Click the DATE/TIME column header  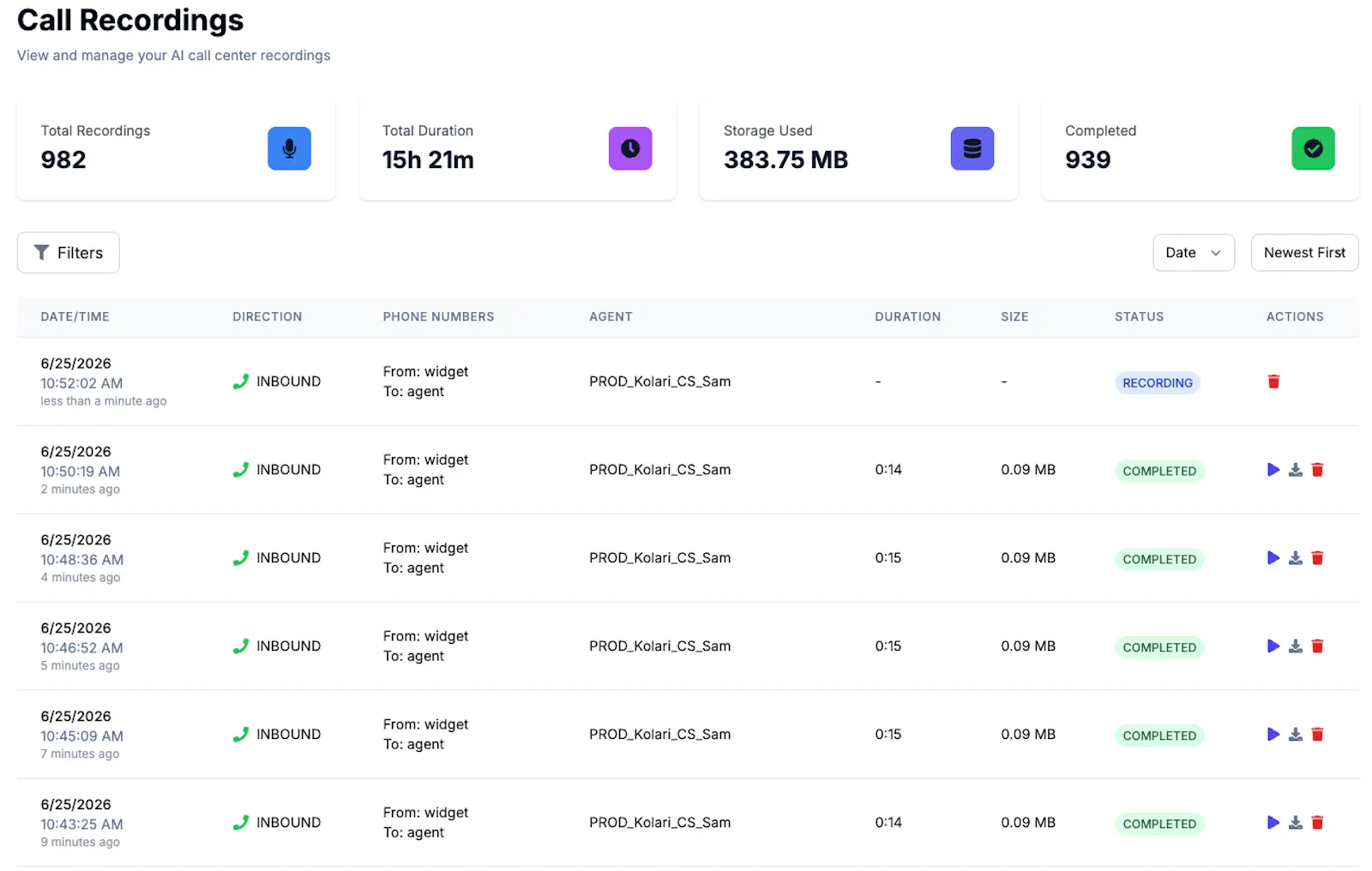click(75, 317)
